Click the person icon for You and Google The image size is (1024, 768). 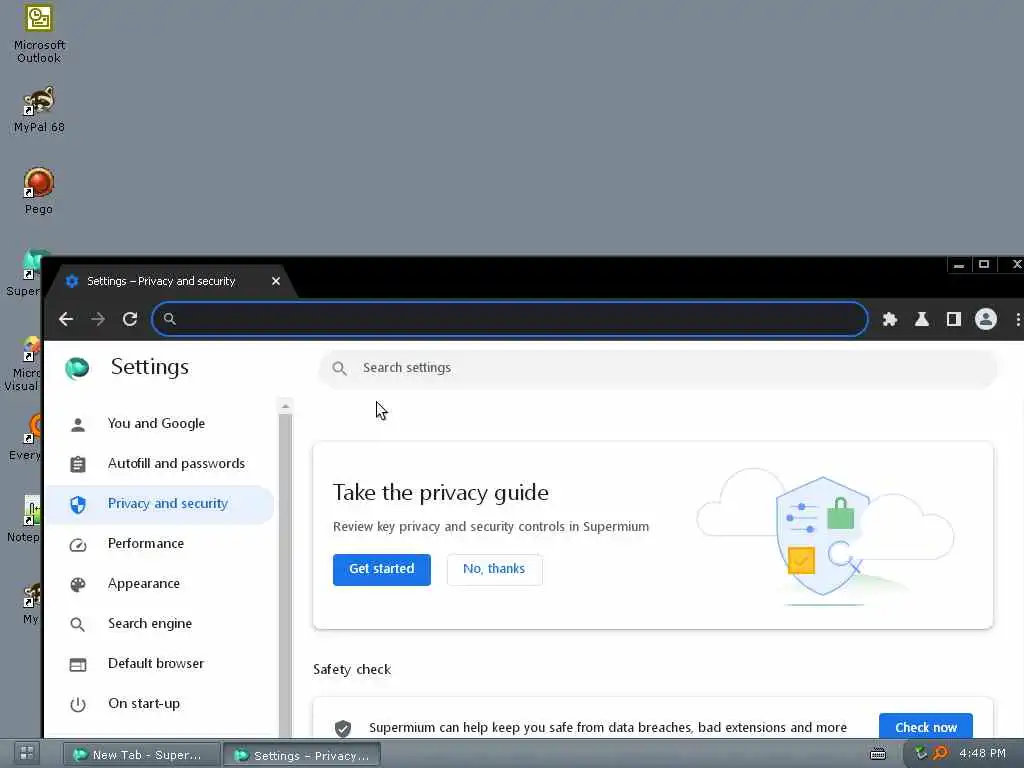pyautogui.click(x=78, y=425)
